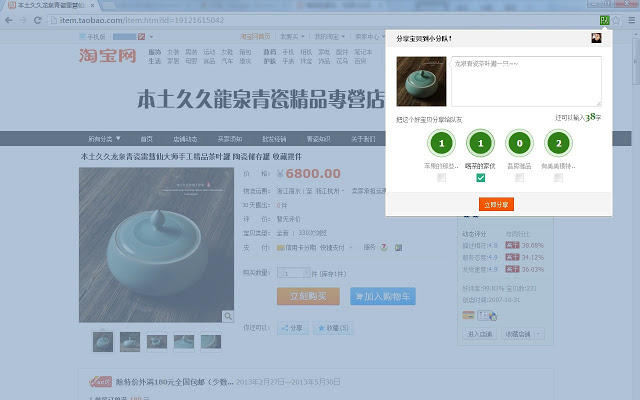Click the browser address bar URL
The height and width of the screenshot is (400, 640).
[142, 20]
